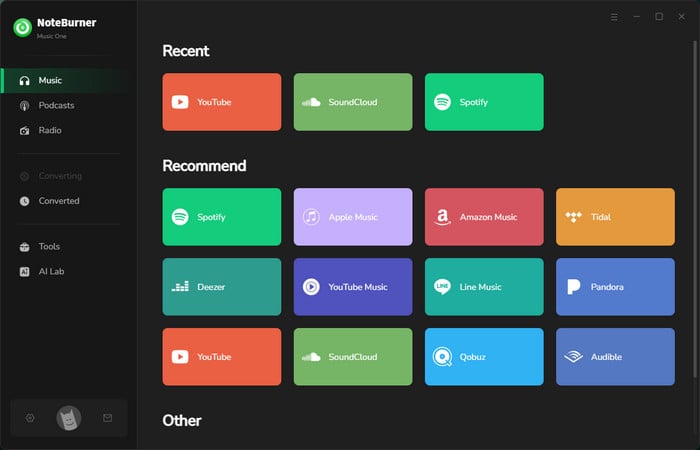Click the NoteBurner logo icon
Screen dimensions: 700x450
(22, 27)
